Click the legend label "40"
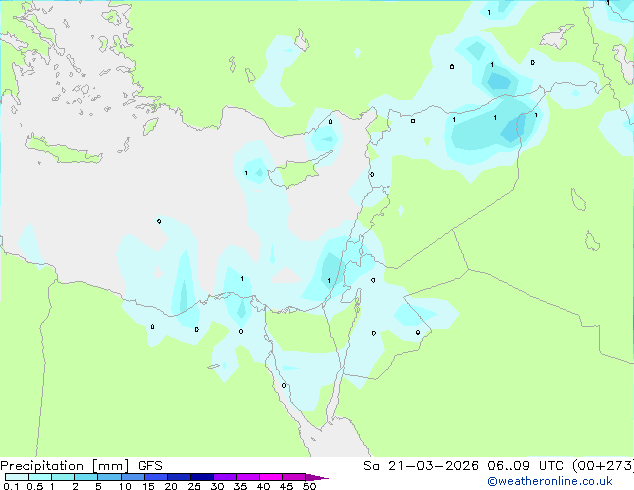This screenshot has height=490, width=634. point(263,486)
